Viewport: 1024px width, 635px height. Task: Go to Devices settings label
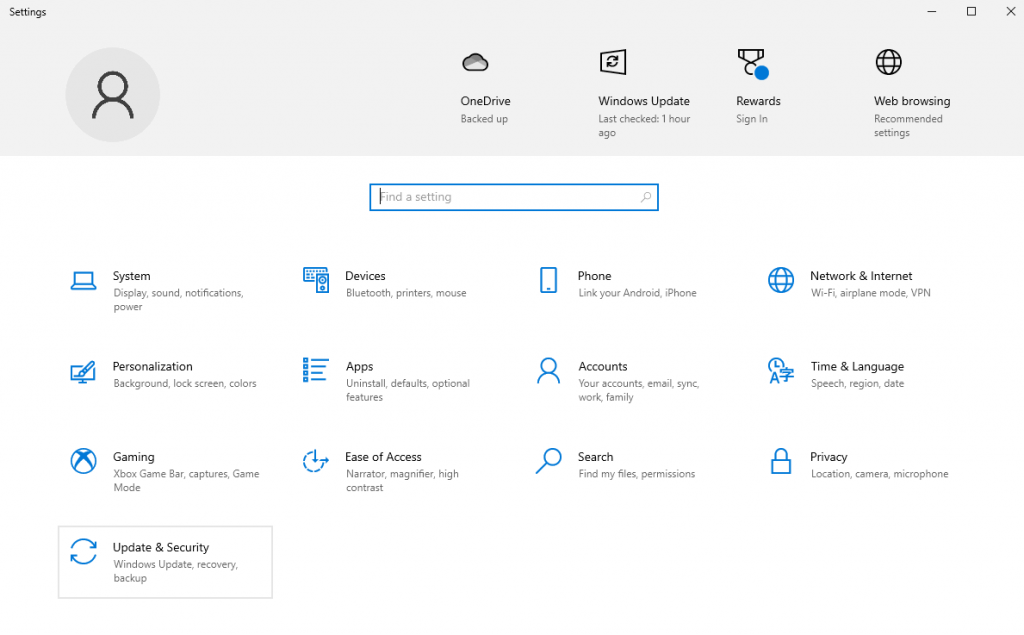tap(365, 276)
